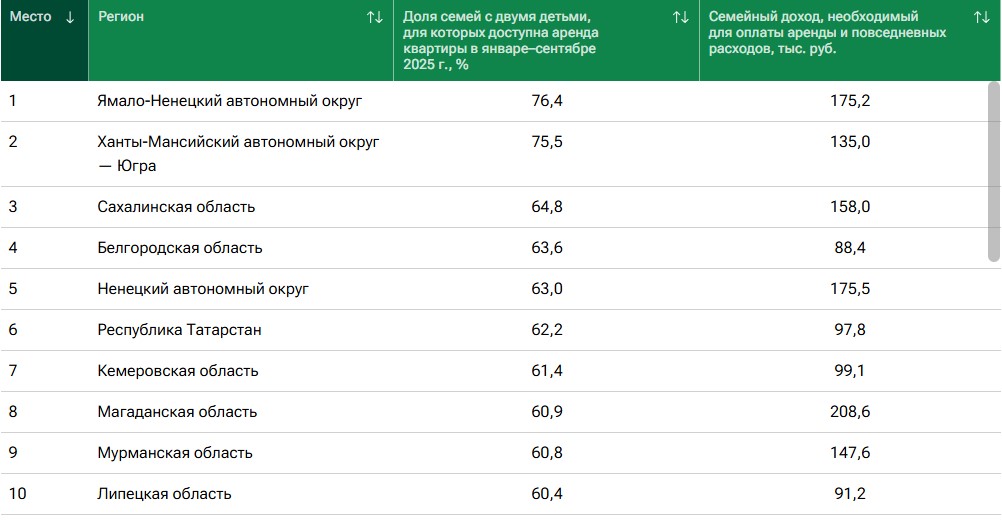
Task: Click the Сахалинская область row
Action: 176,207
